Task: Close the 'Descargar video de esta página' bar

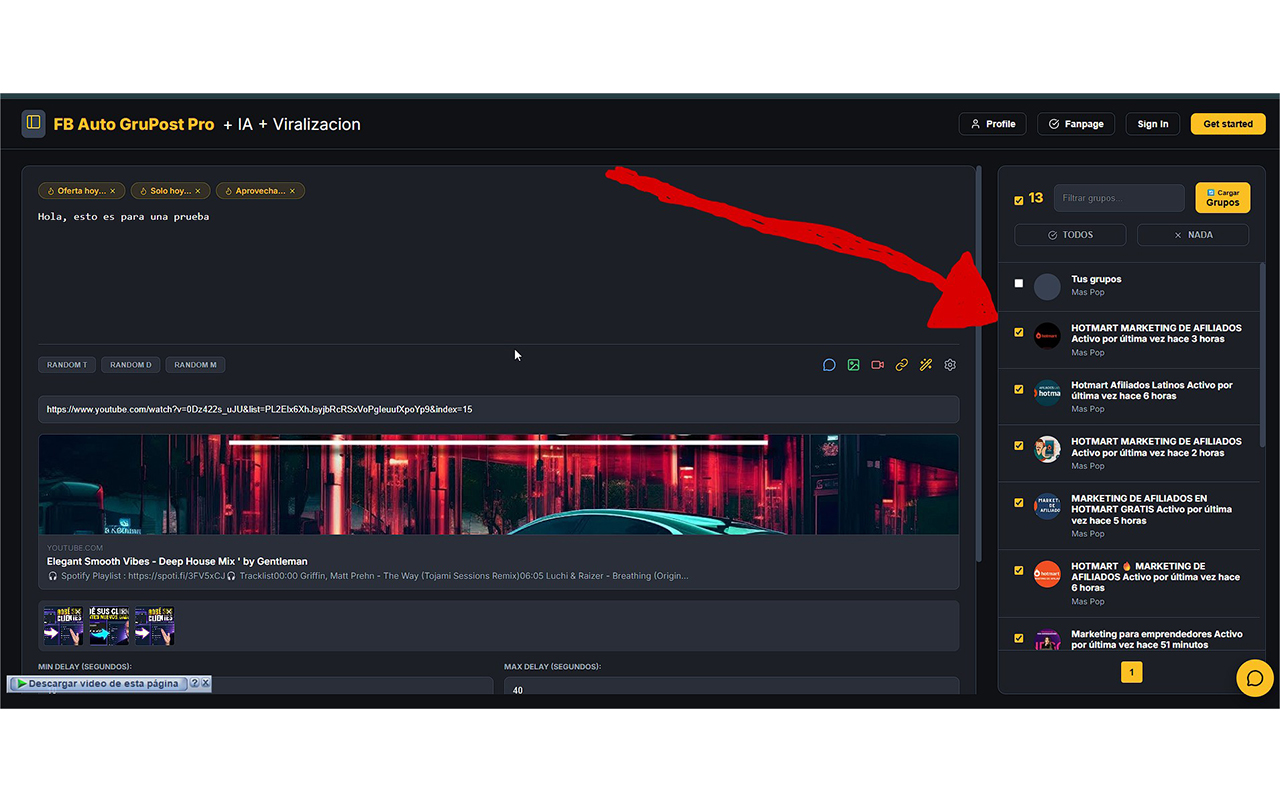Action: [205, 684]
